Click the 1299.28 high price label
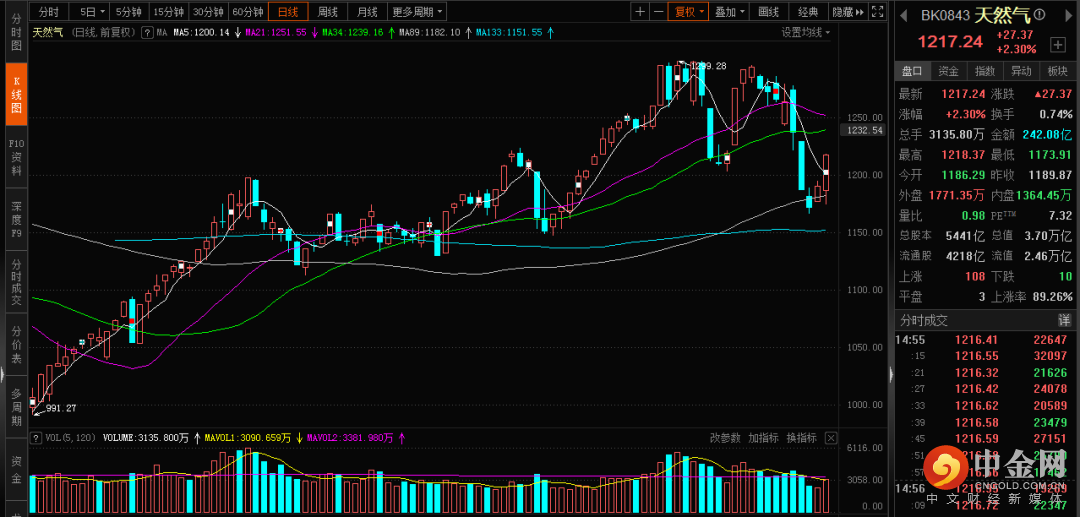Image resolution: width=1080 pixels, height=517 pixels. (707, 66)
